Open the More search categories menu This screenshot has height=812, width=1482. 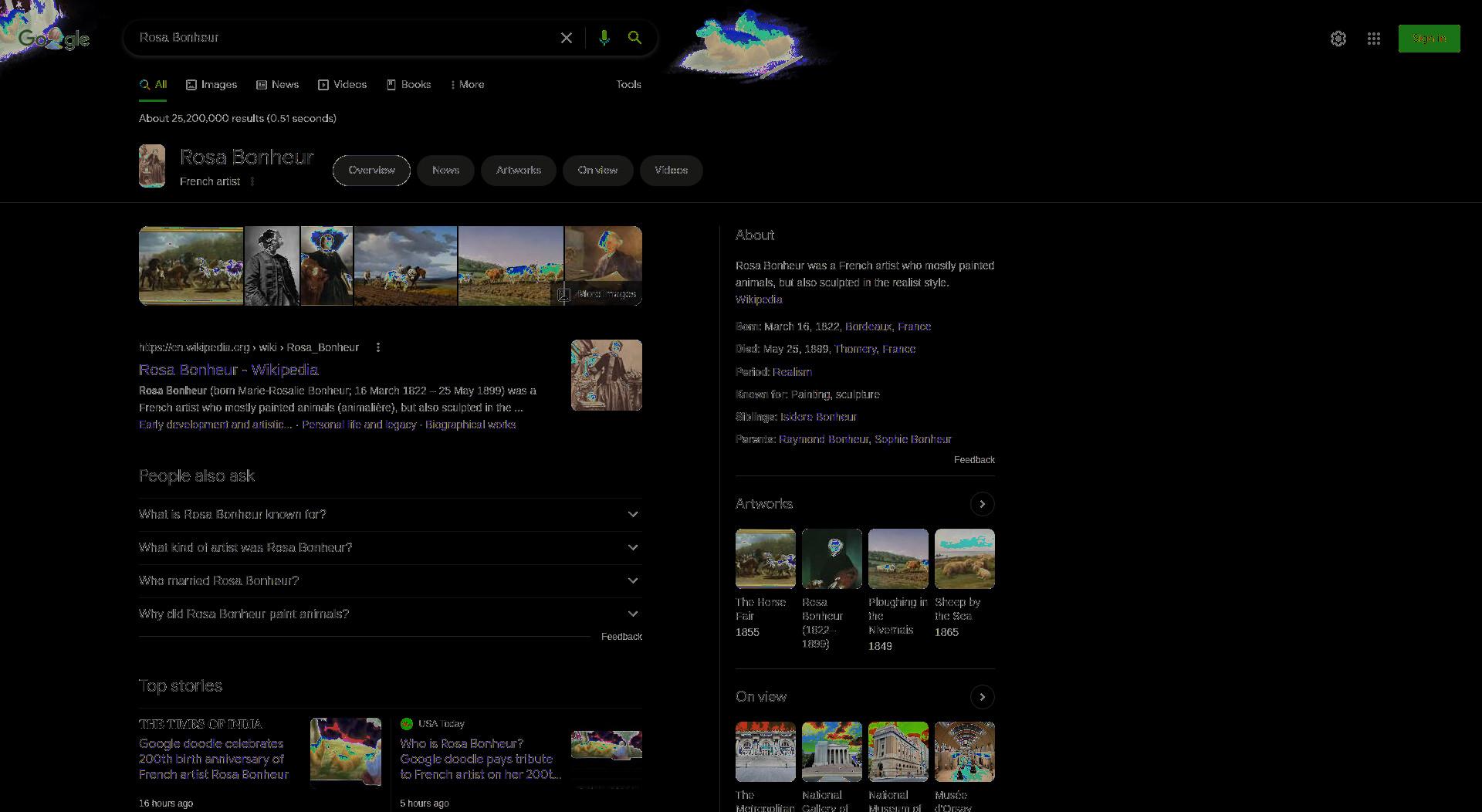(x=468, y=85)
